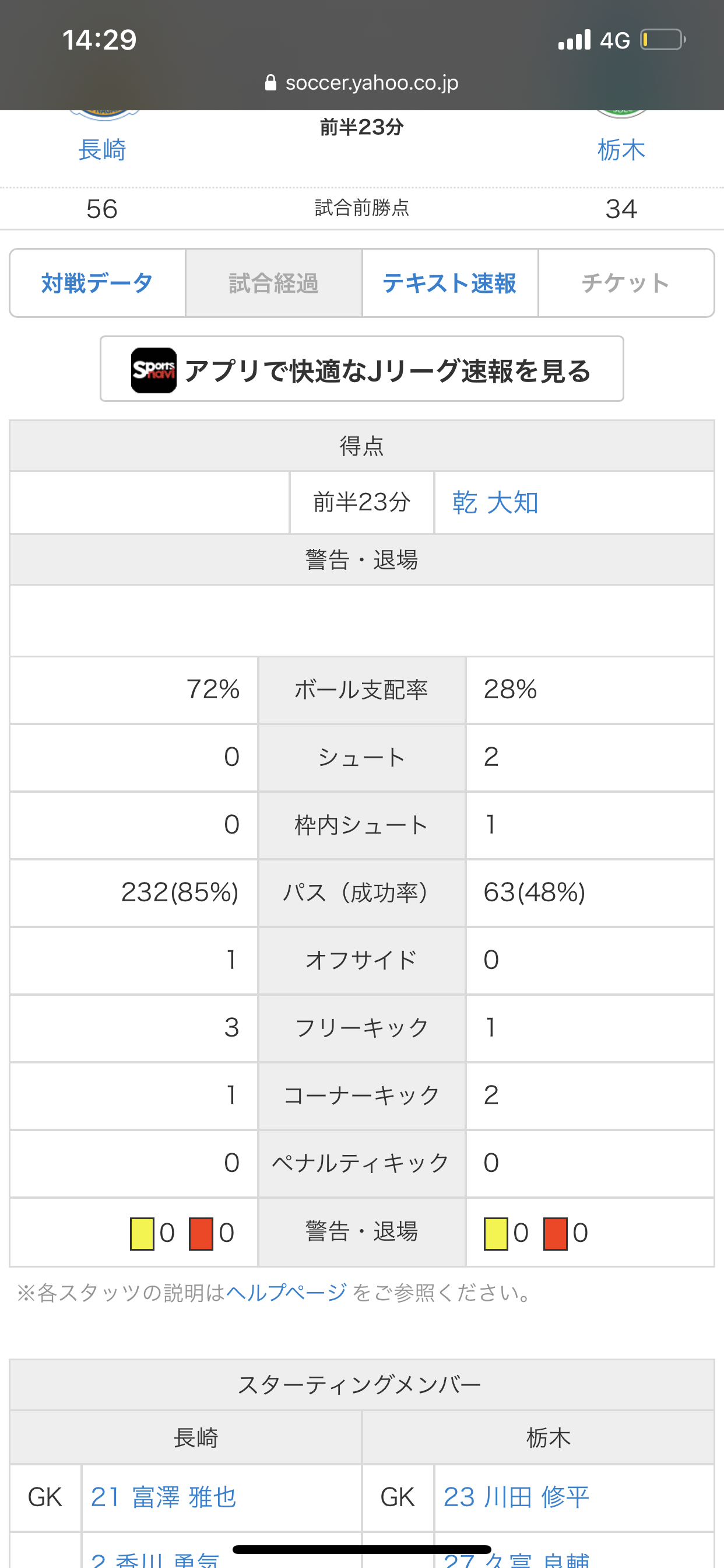Tap the Sportsnavi app icon

154,370
